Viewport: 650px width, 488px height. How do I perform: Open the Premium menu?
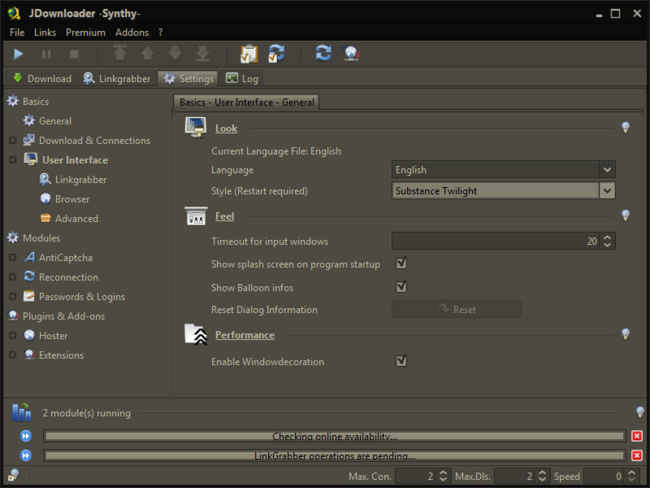pos(85,32)
